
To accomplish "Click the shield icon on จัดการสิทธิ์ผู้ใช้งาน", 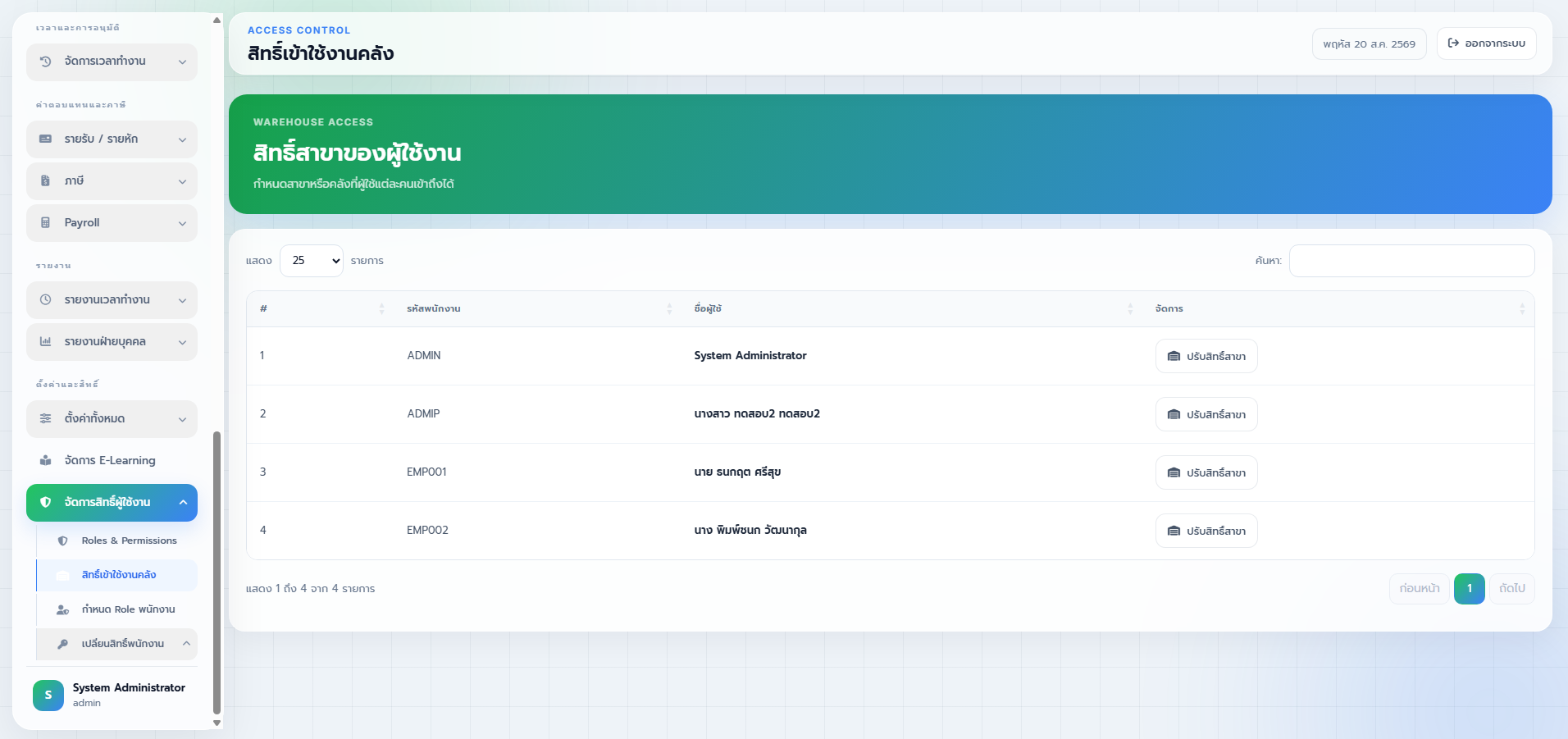I will click(x=46, y=503).
